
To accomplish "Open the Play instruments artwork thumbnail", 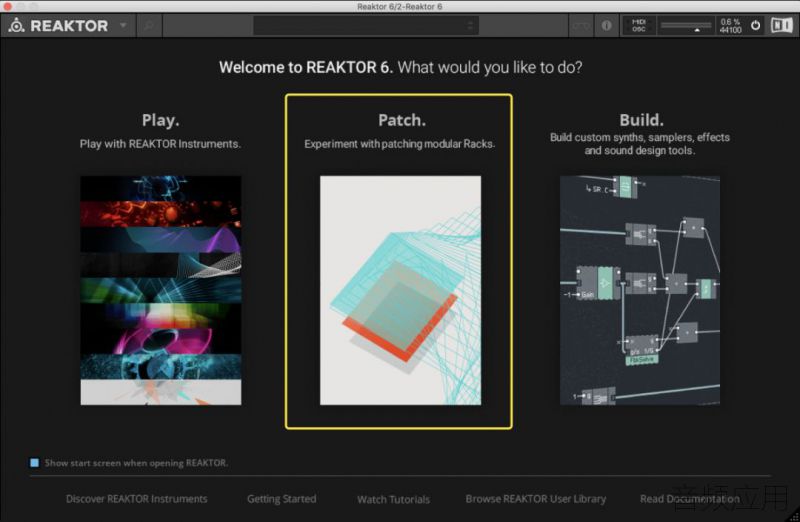I will pos(161,290).
